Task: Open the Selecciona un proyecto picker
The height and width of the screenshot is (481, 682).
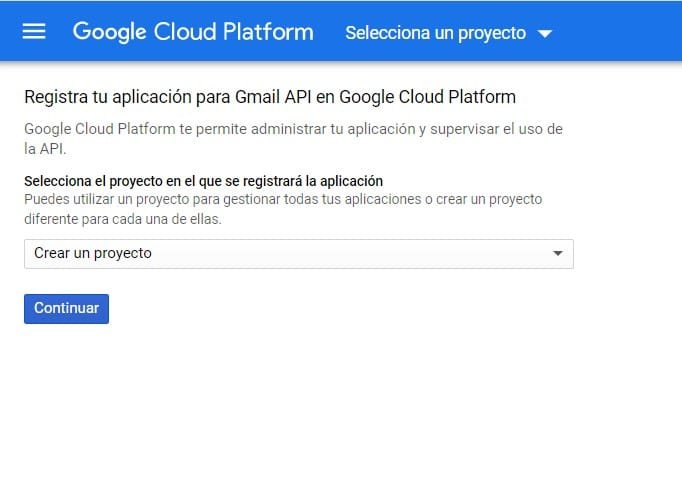Action: [x=449, y=33]
